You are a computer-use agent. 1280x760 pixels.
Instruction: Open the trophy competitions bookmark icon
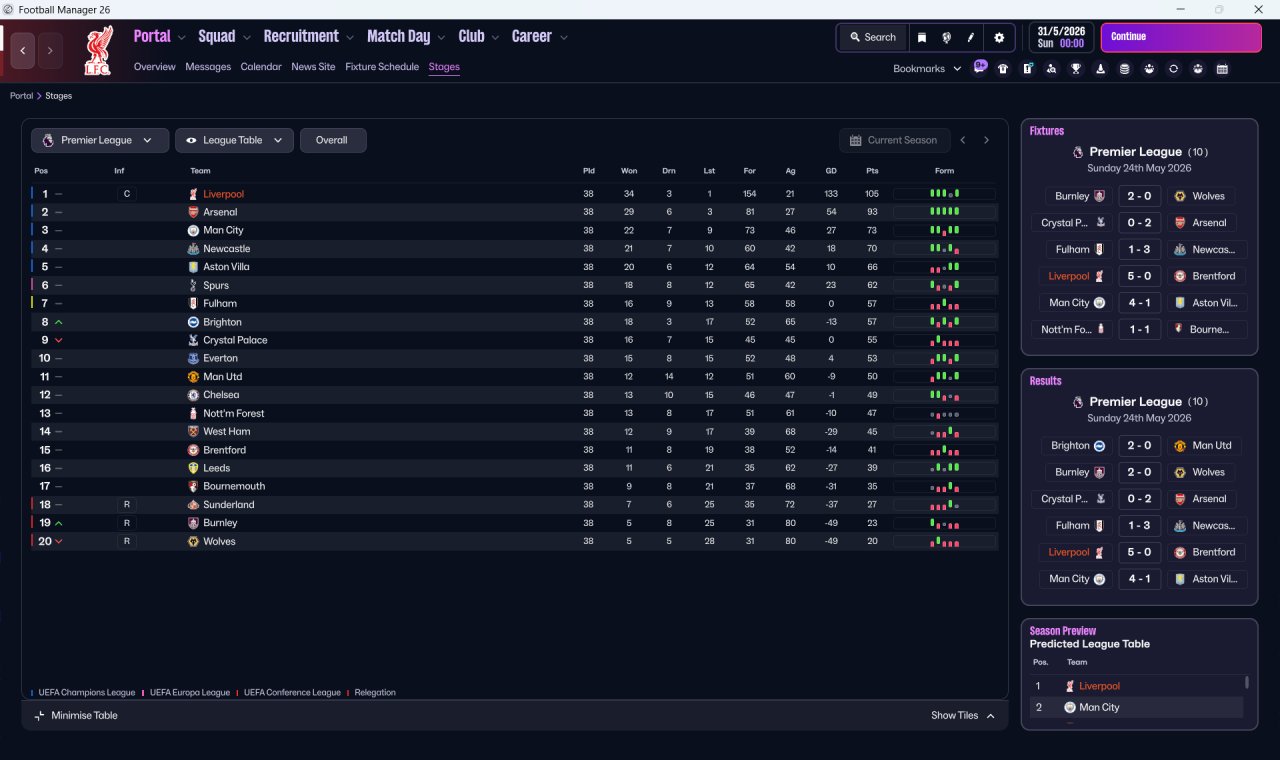1076,69
